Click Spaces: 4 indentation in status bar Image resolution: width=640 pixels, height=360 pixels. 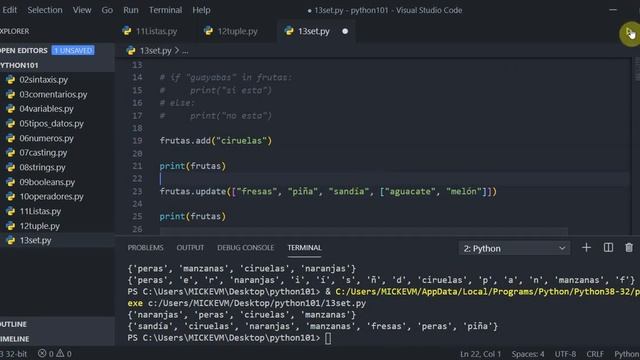click(528, 354)
